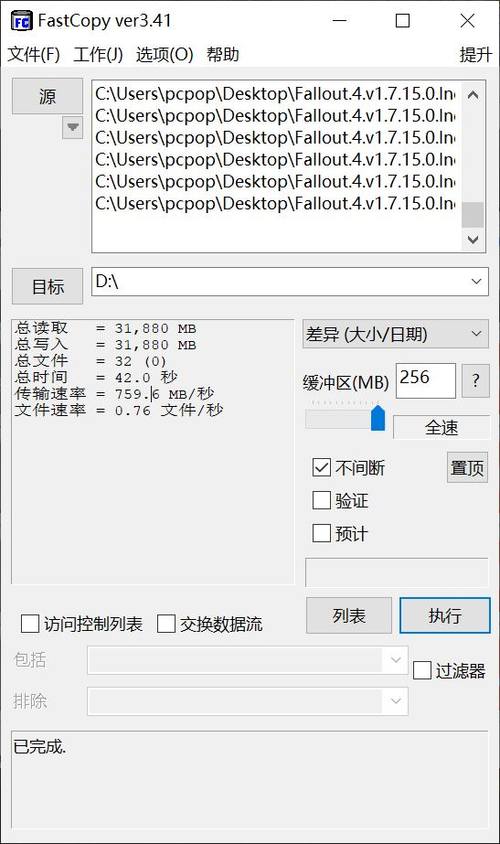Screen dimensions: 500x844
Task: Click the source list scroll-up arrow
Action: point(473,95)
